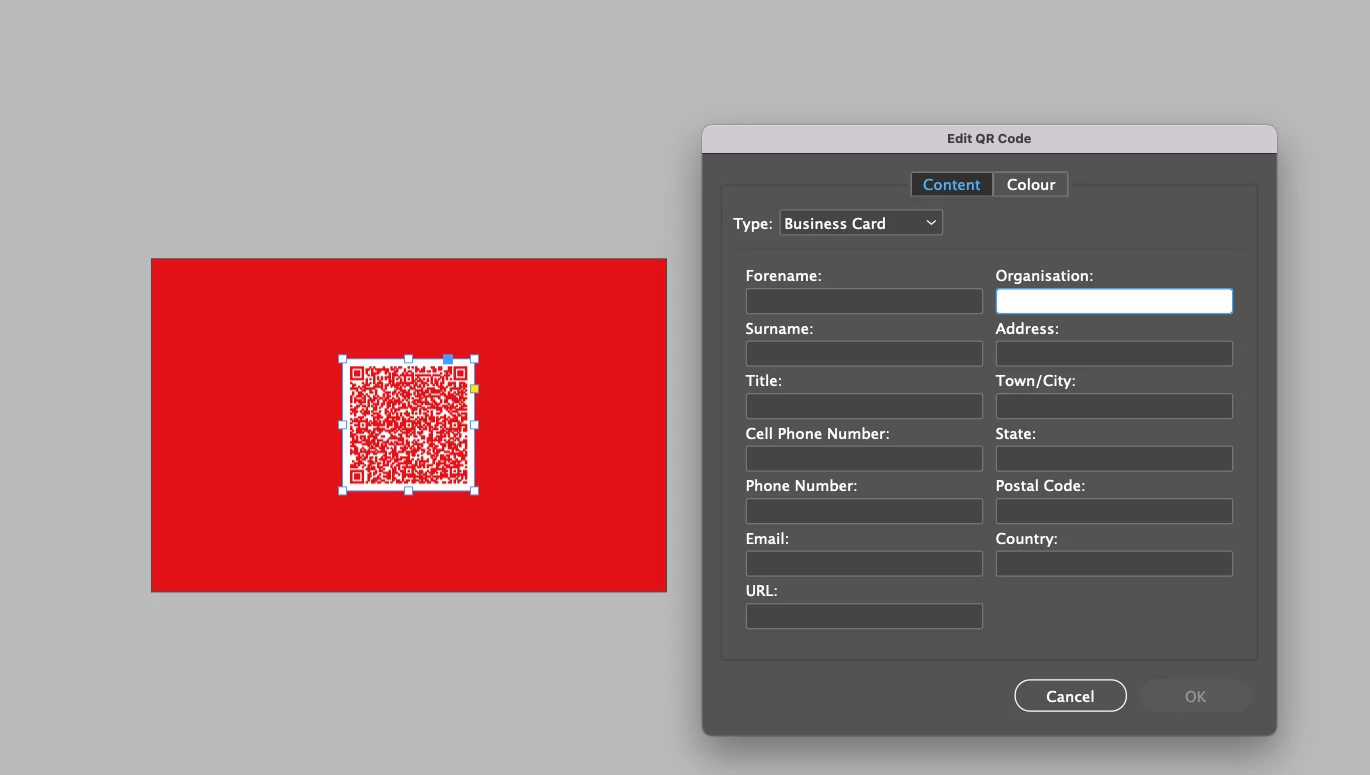Click the Edit QR Code title bar
1370x775 pixels.
(x=989, y=139)
